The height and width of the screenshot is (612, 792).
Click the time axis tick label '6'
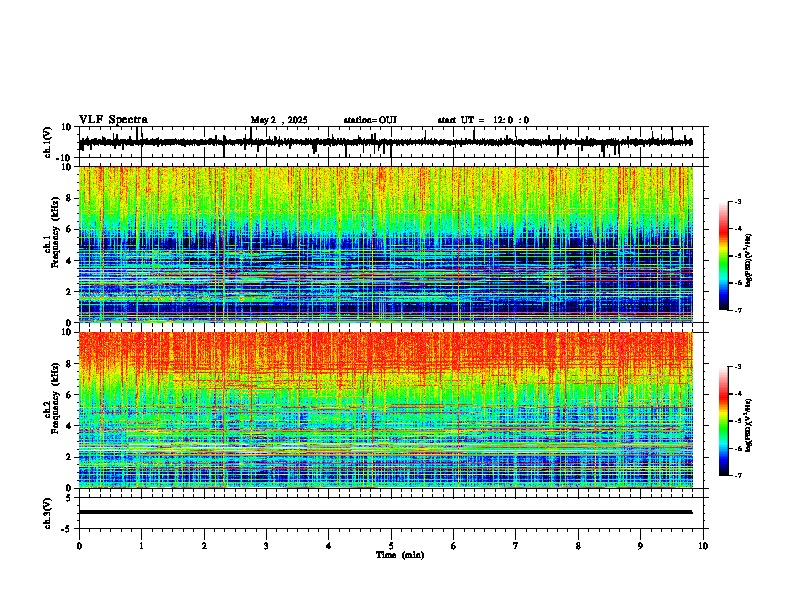click(454, 545)
